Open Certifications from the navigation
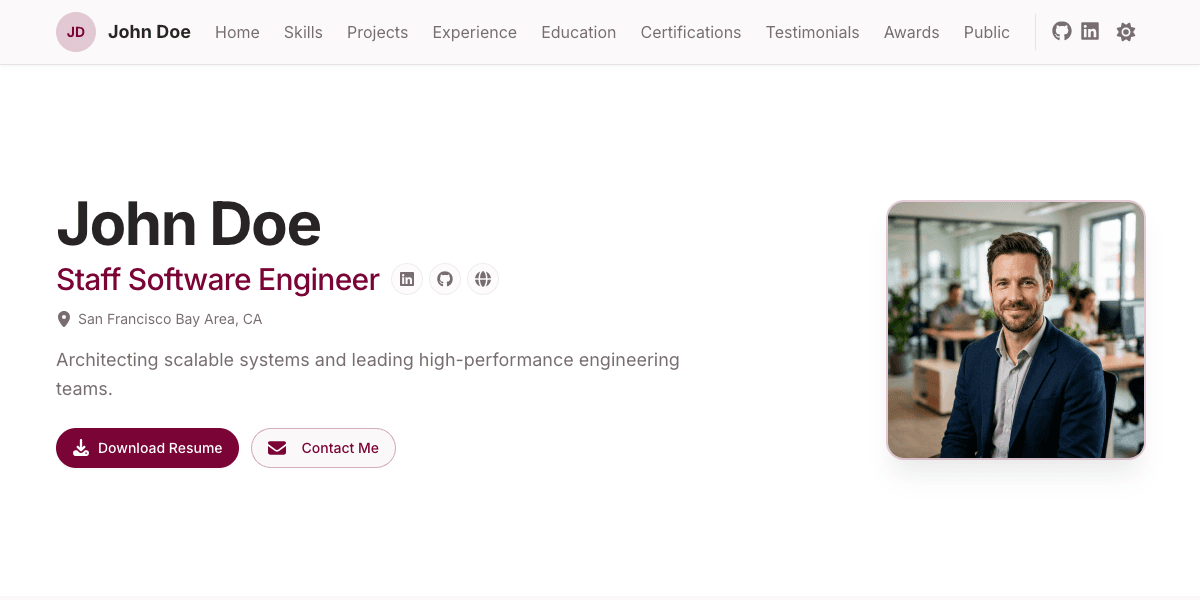 pyautogui.click(x=690, y=32)
